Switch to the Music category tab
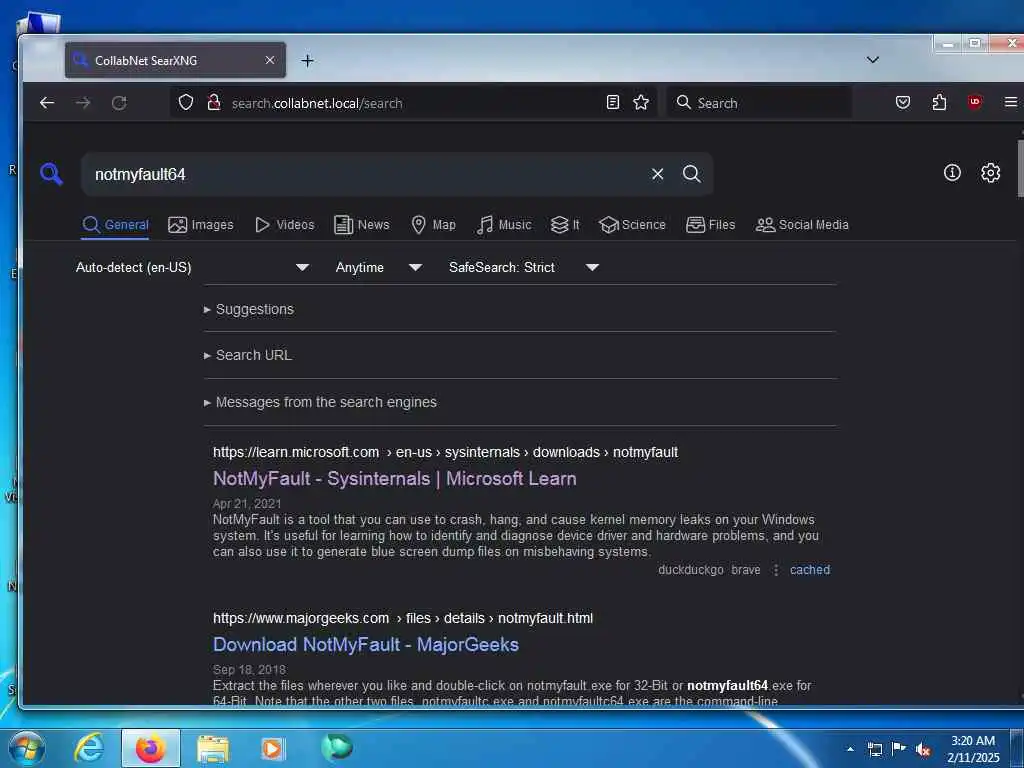 coord(504,225)
